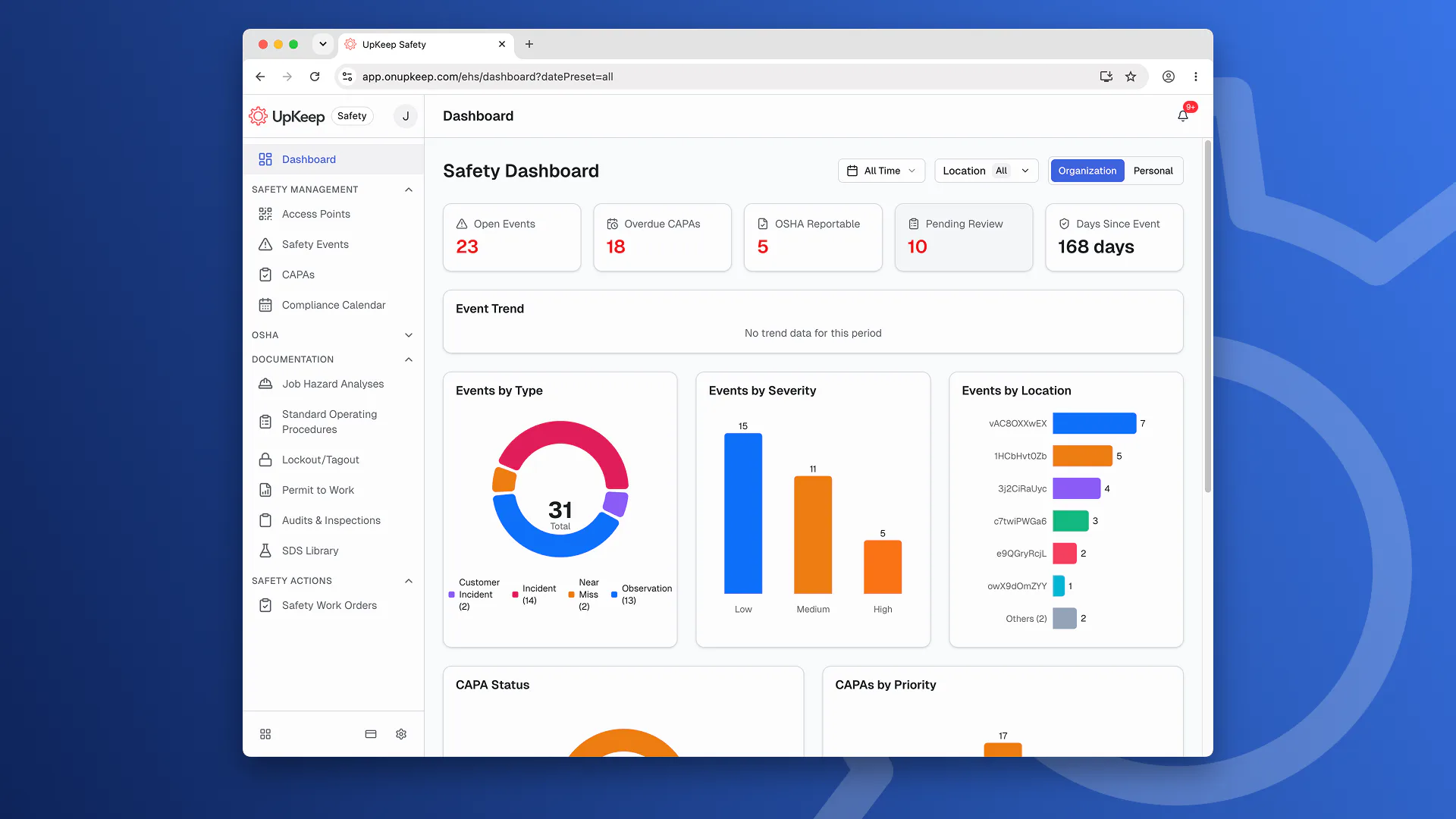Open Access Points
The width and height of the screenshot is (1456, 819).
pos(333,214)
